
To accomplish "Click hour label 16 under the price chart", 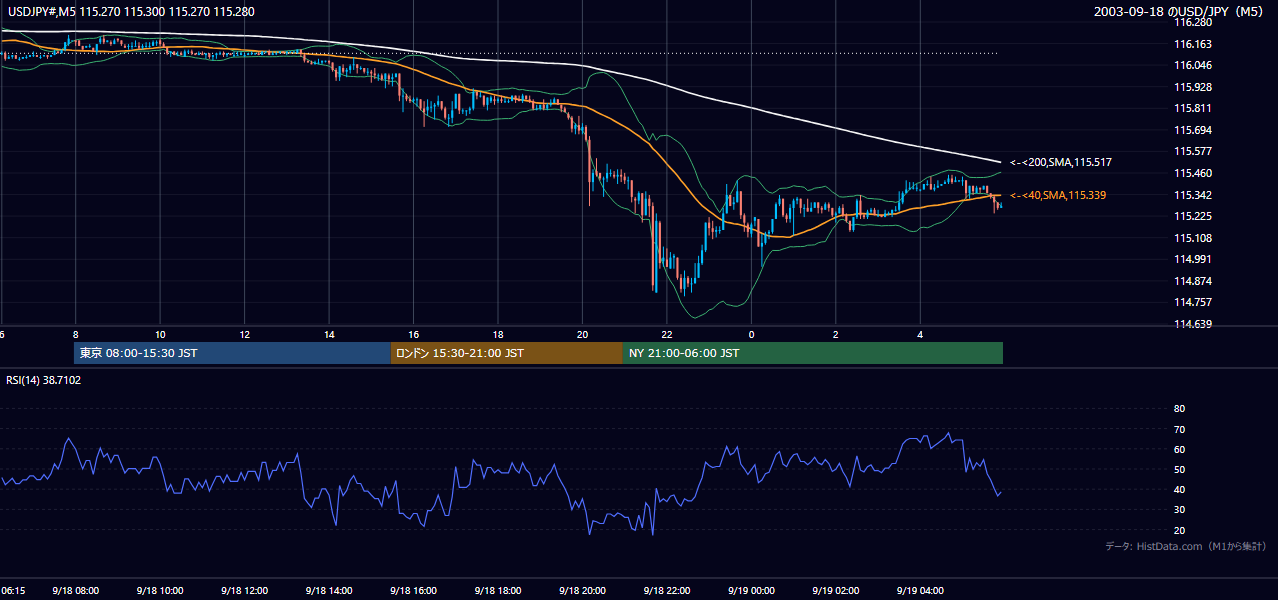I will tap(414, 335).
